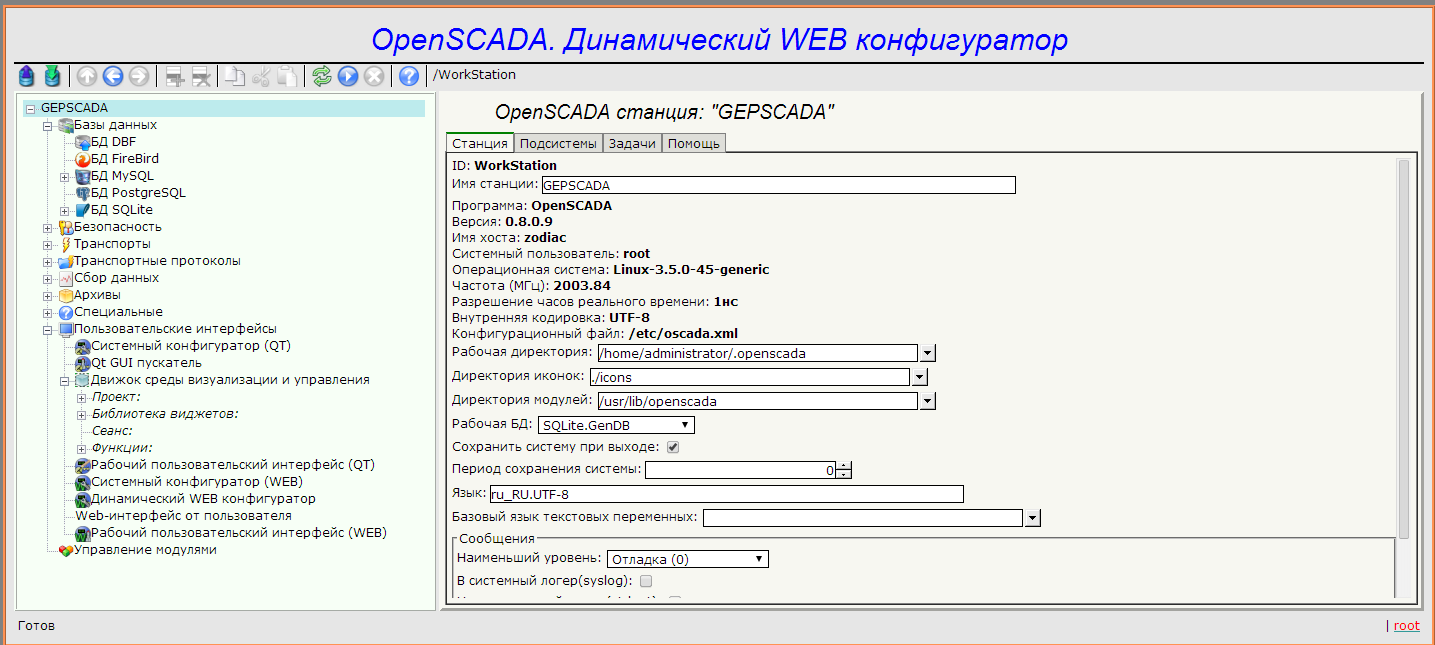Viewport: 1435px width, 645px height.
Task: Open the Задачи tab
Action: (x=632, y=144)
